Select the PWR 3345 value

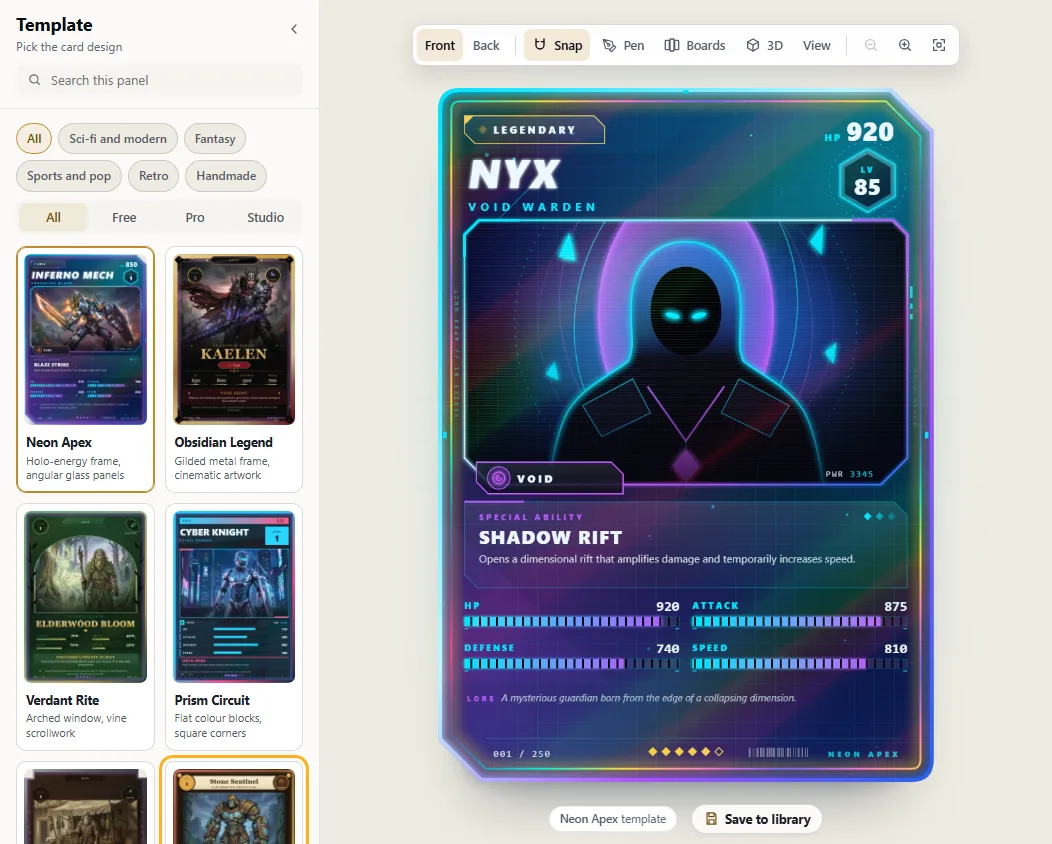[849, 474]
